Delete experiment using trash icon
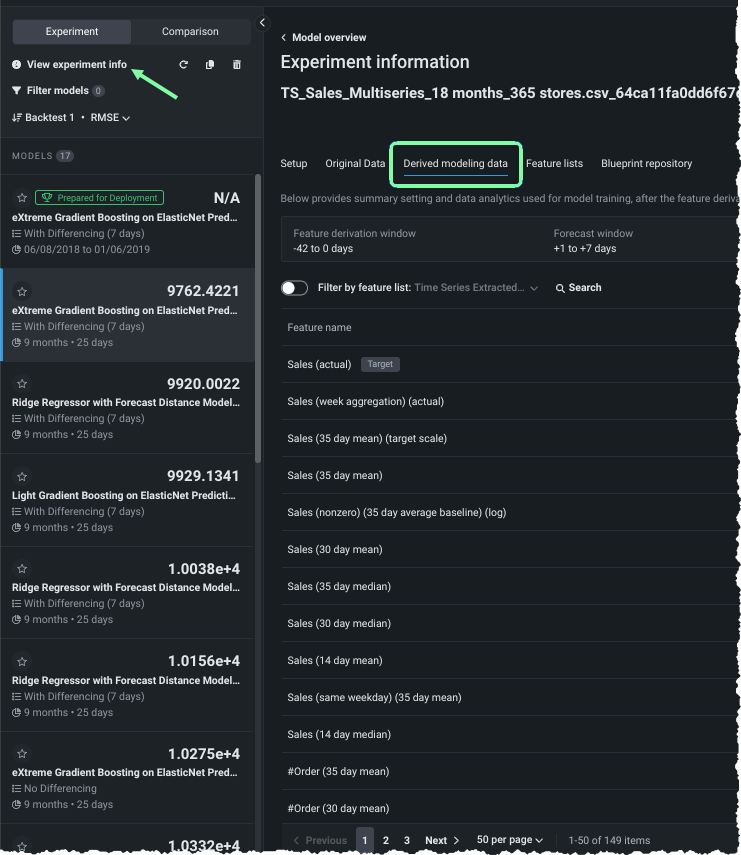The height and width of the screenshot is (855, 741). click(x=237, y=65)
